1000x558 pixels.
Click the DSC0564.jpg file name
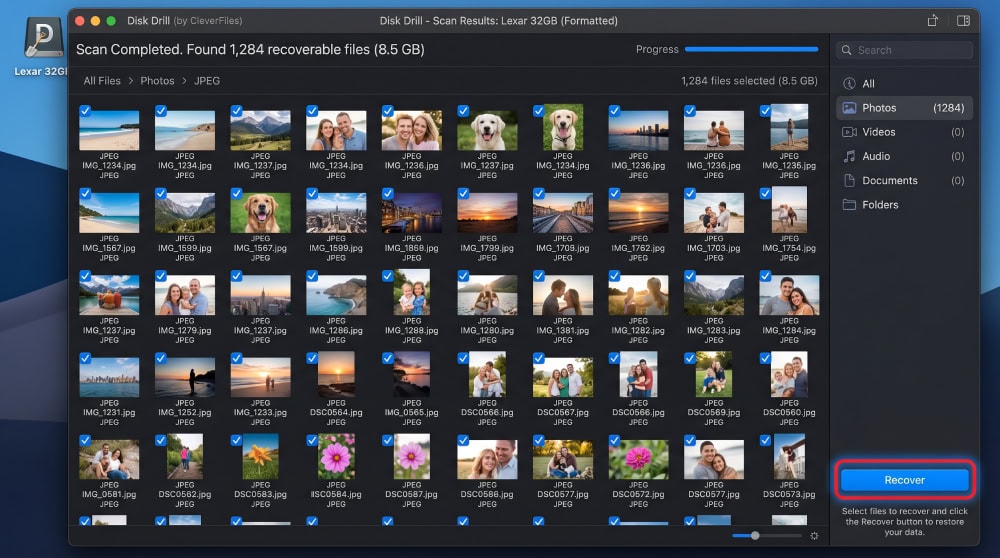click(x=336, y=413)
